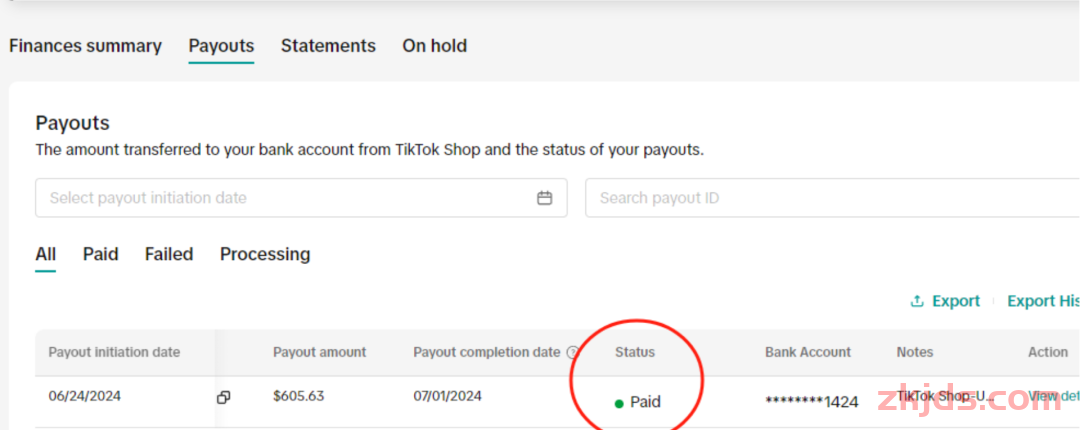The width and height of the screenshot is (1080, 430).
Task: Switch to the Statements tab
Action: (329, 46)
